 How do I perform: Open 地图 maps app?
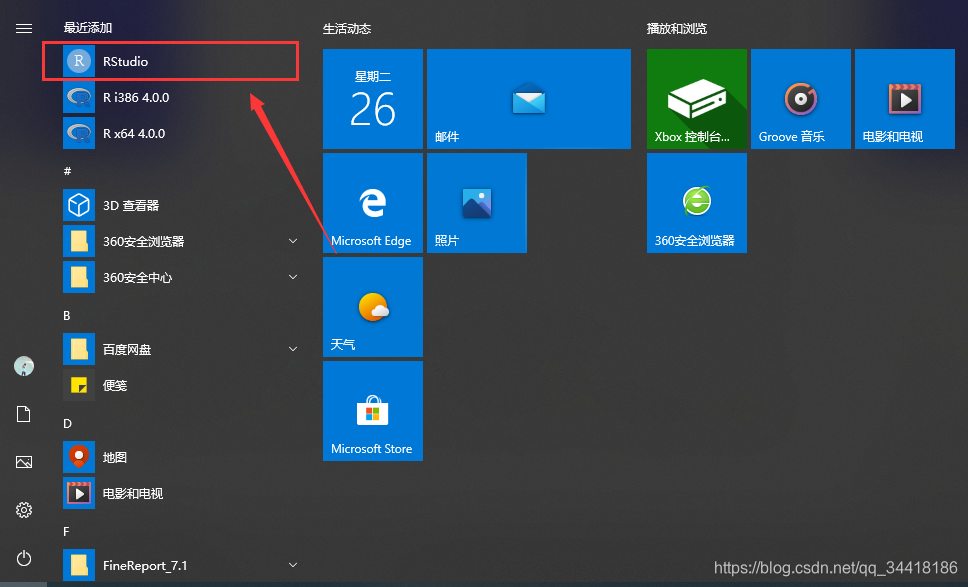179,457
